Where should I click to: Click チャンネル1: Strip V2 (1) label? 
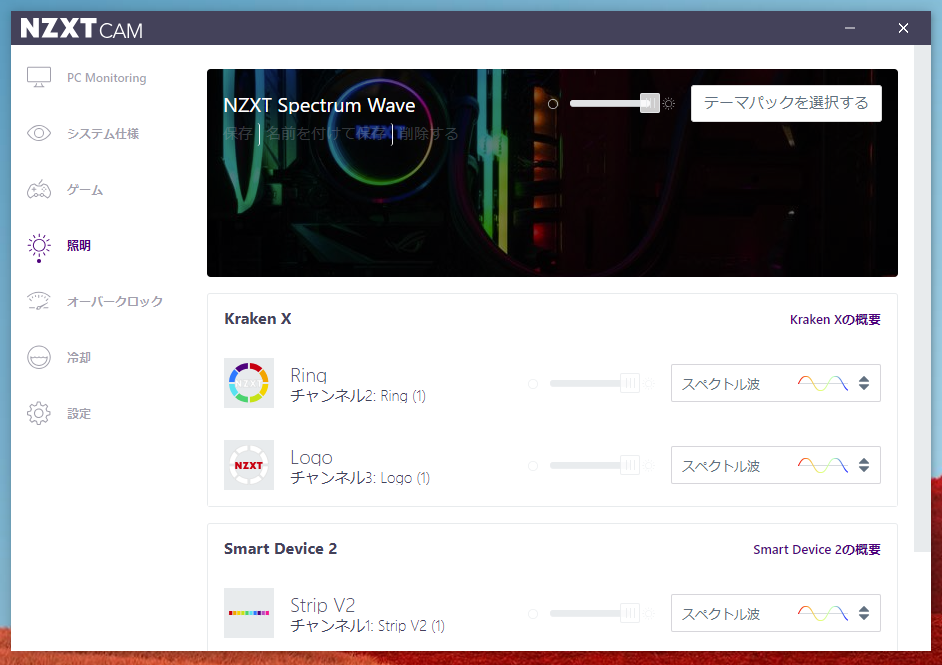pyautogui.click(x=368, y=626)
